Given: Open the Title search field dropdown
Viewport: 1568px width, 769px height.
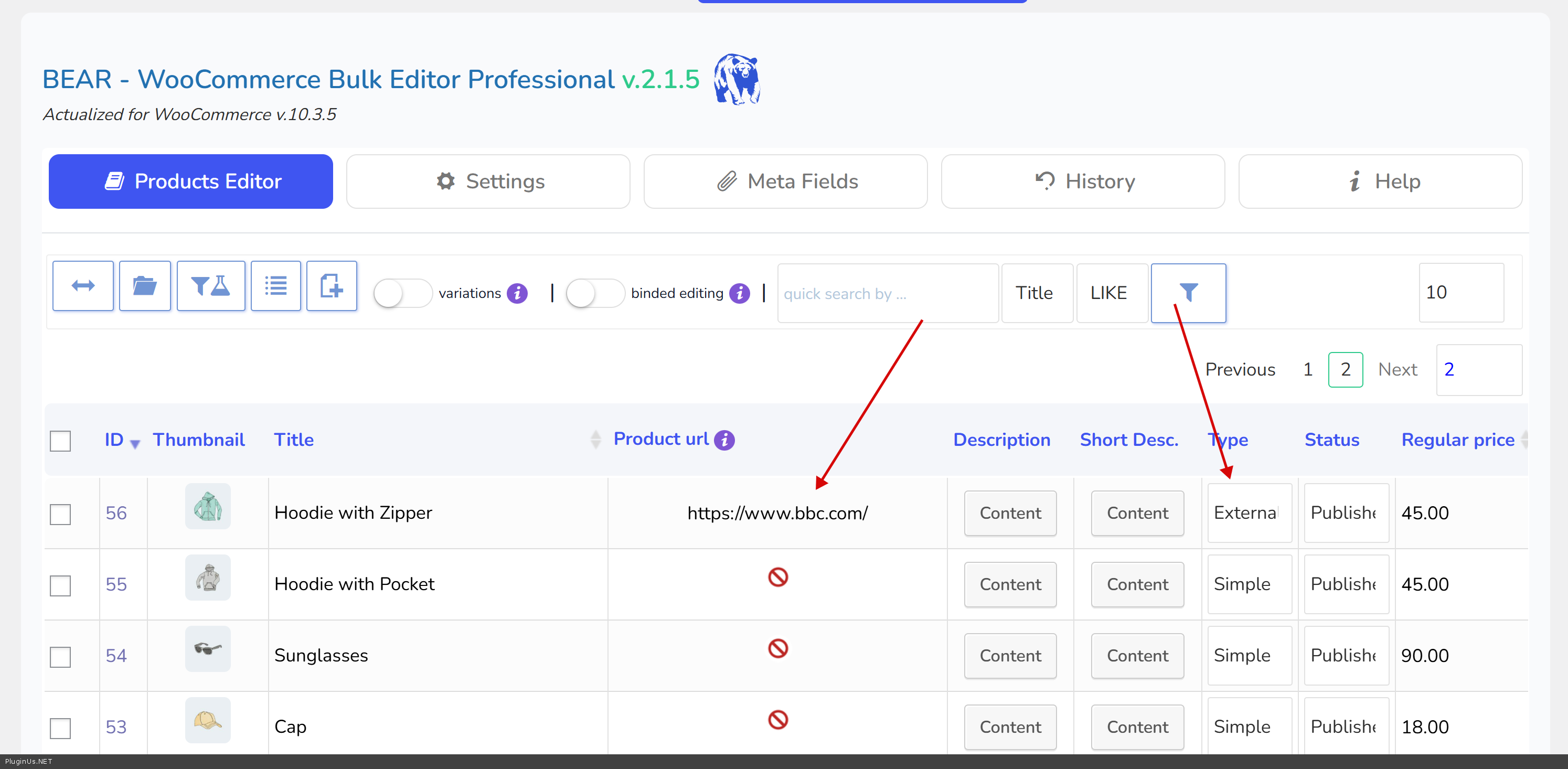Looking at the screenshot, I should [x=1037, y=293].
